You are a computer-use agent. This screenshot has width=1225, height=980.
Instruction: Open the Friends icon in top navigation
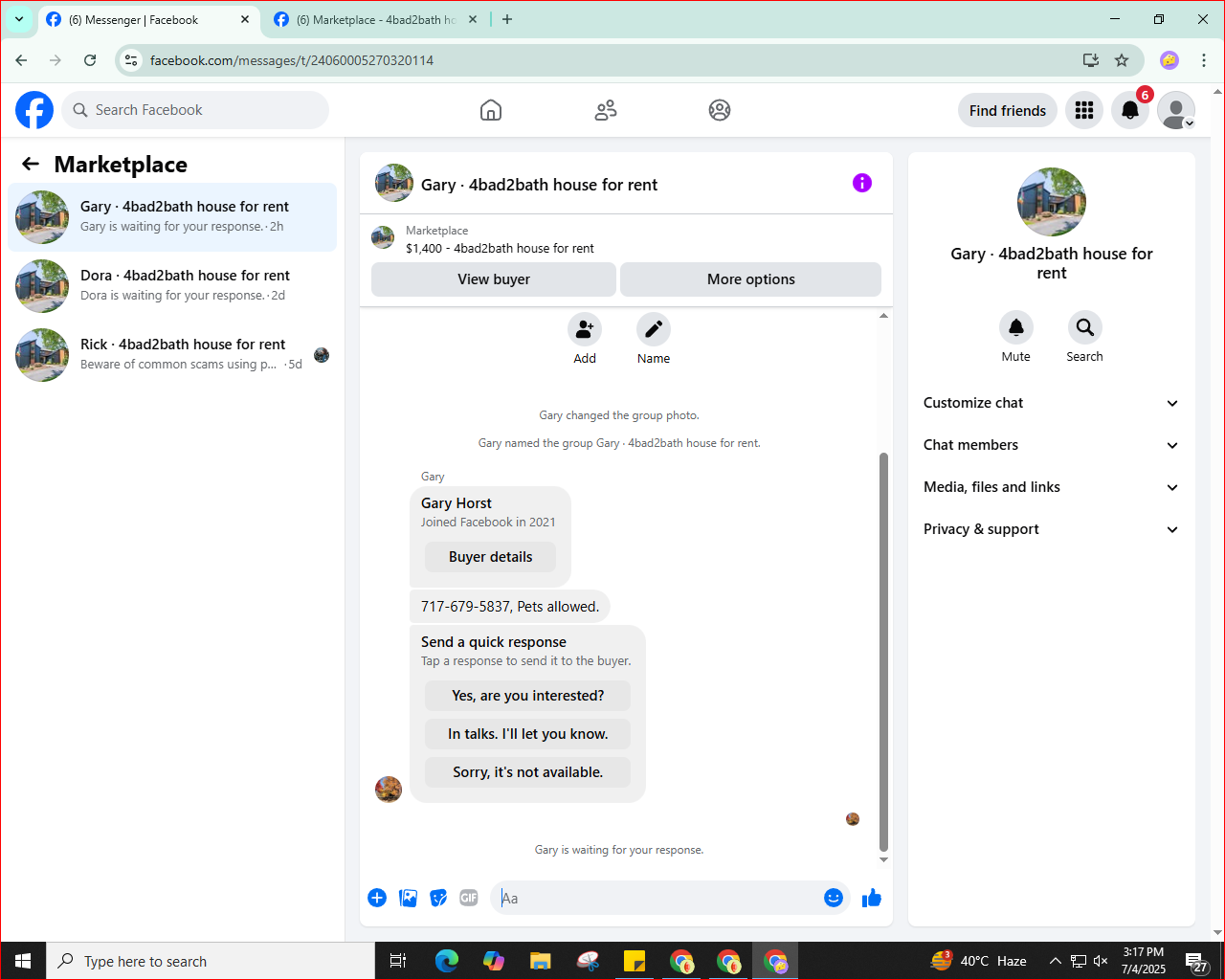pos(606,110)
